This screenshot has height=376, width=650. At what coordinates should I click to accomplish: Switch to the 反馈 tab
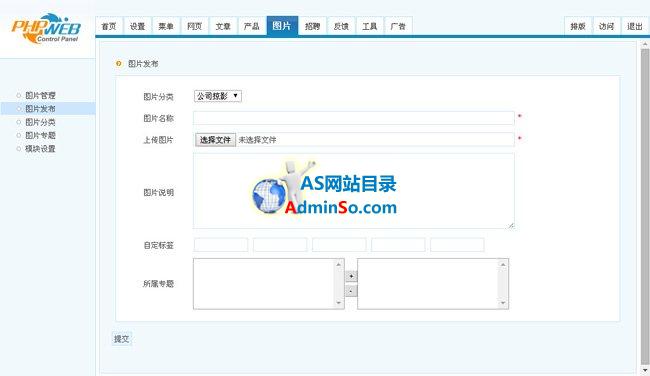(341, 27)
